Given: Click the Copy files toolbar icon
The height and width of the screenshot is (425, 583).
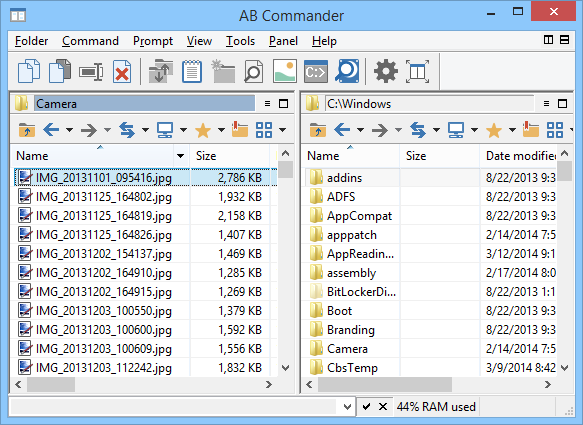Looking at the screenshot, I should [x=29, y=71].
